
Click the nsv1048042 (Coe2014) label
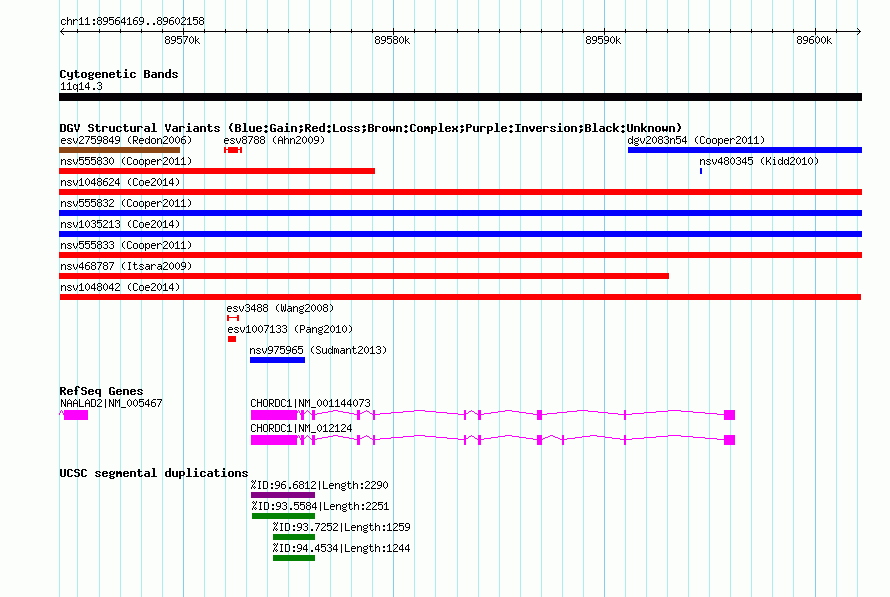[120, 287]
